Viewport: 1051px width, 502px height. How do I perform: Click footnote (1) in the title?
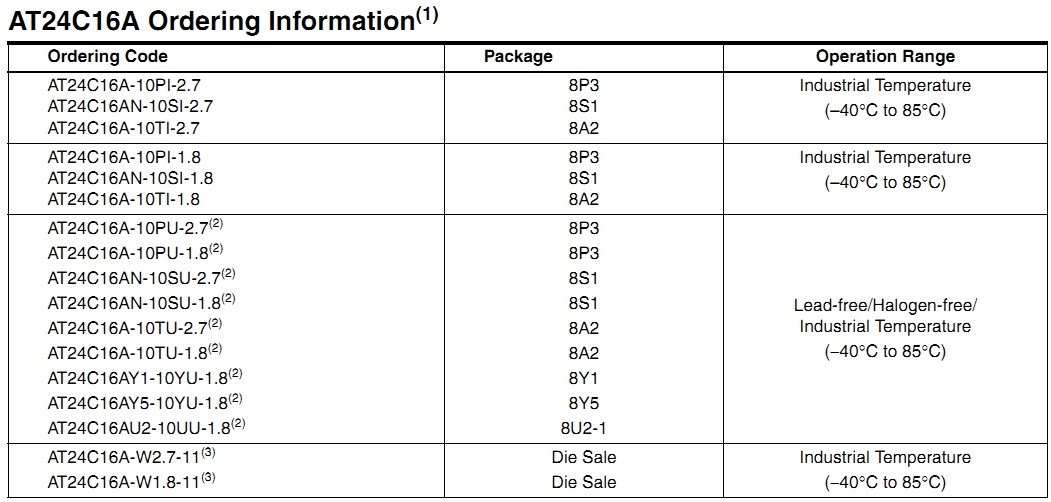pos(426,16)
